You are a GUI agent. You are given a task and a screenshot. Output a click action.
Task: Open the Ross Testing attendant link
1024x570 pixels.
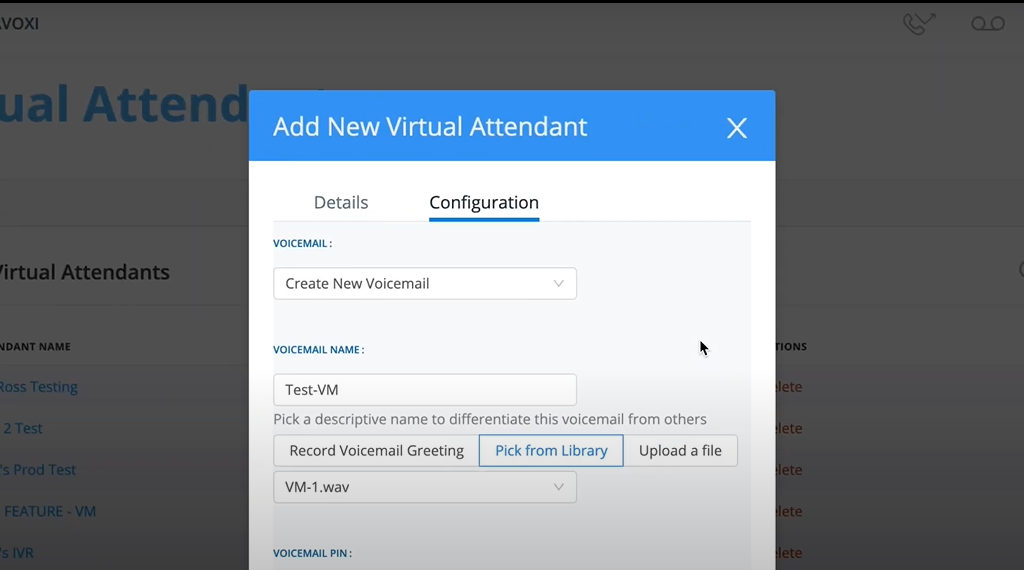click(40, 387)
